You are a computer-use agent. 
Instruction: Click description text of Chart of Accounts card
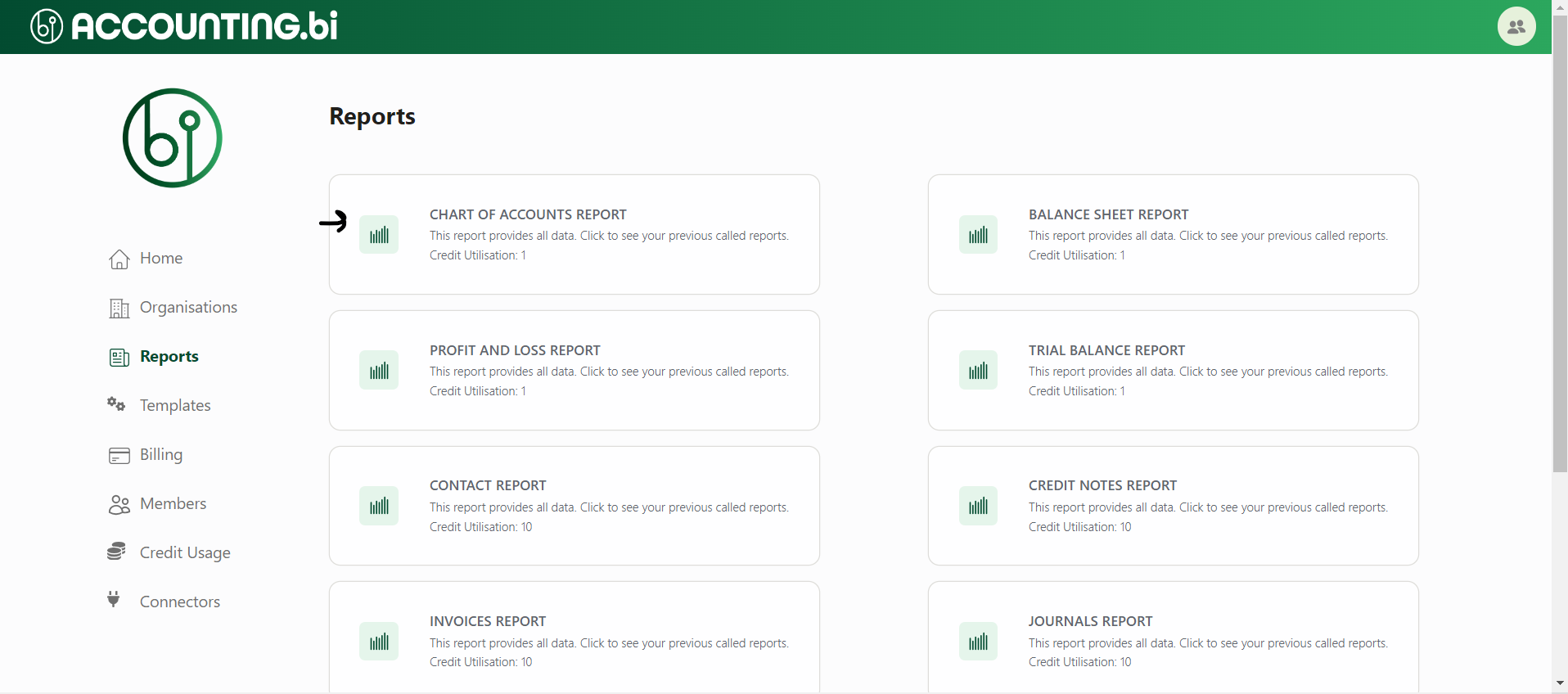point(609,236)
